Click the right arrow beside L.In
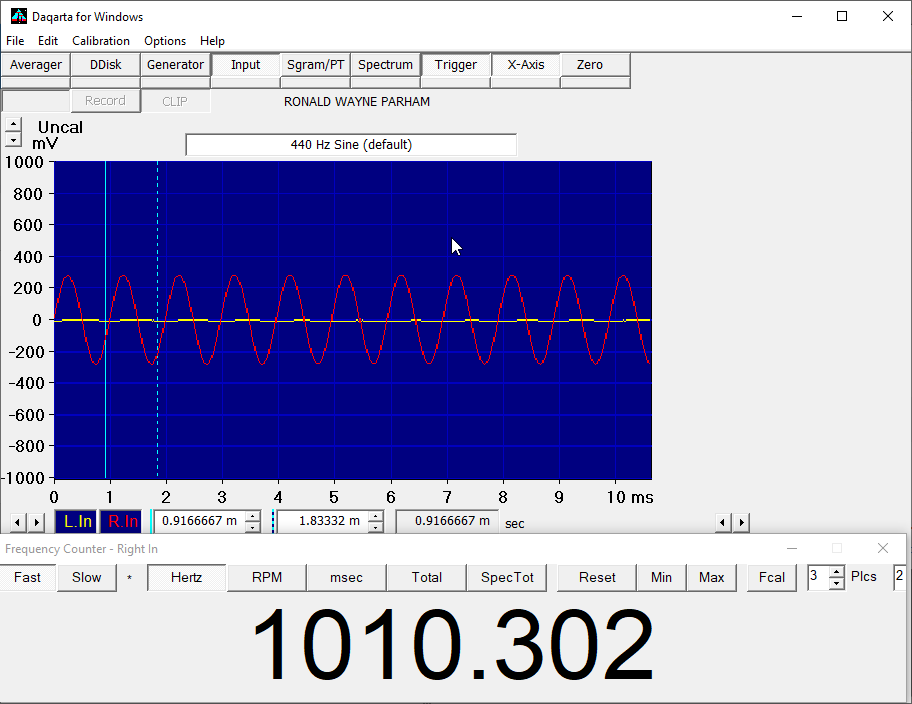Image resolution: width=912 pixels, height=704 pixels. tap(37, 522)
